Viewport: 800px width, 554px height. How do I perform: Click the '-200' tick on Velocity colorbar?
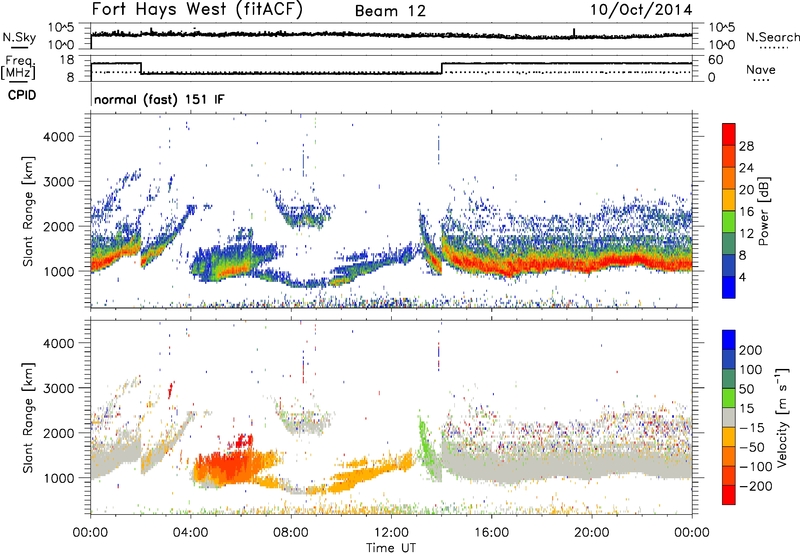click(x=755, y=486)
